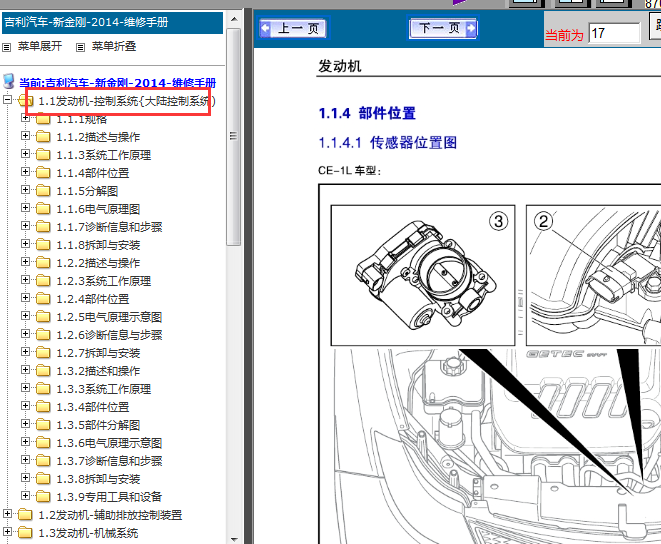Collapse the 1.1发动机-控制系统 tree node

[7, 100]
